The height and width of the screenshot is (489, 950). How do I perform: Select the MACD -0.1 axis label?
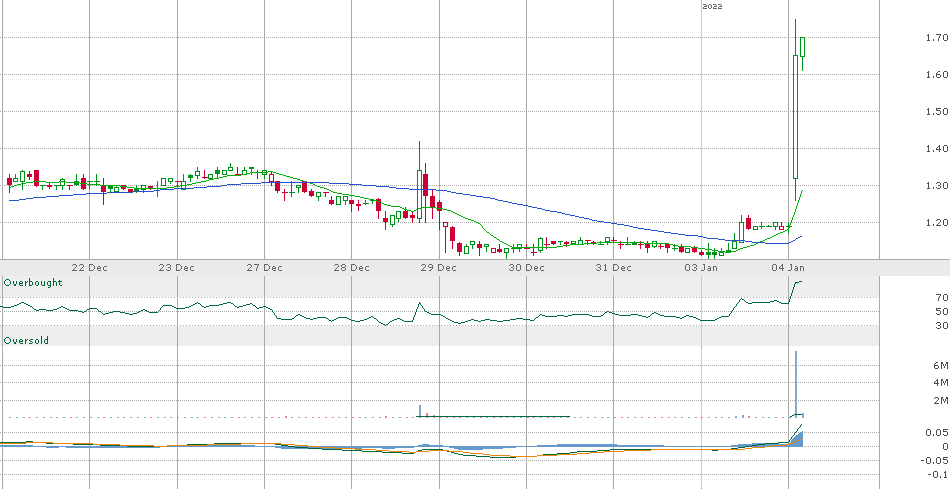pyautogui.click(x=938, y=474)
